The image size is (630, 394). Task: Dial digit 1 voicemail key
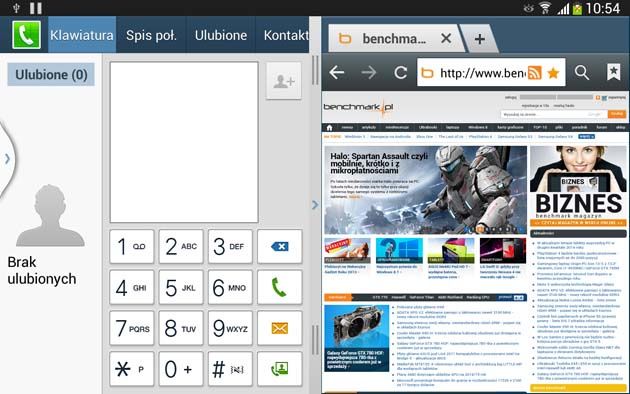(132, 246)
